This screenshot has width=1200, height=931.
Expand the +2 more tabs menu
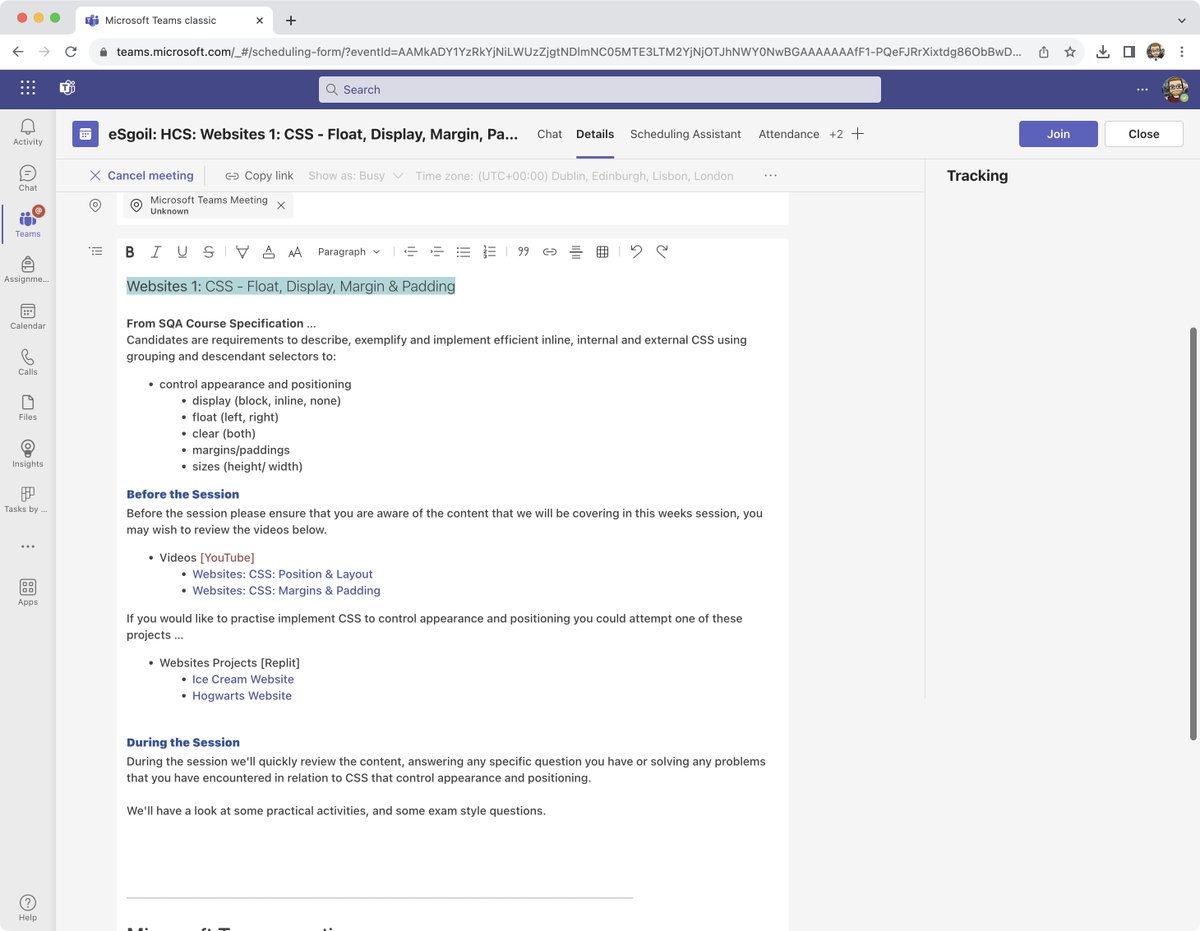(x=836, y=134)
